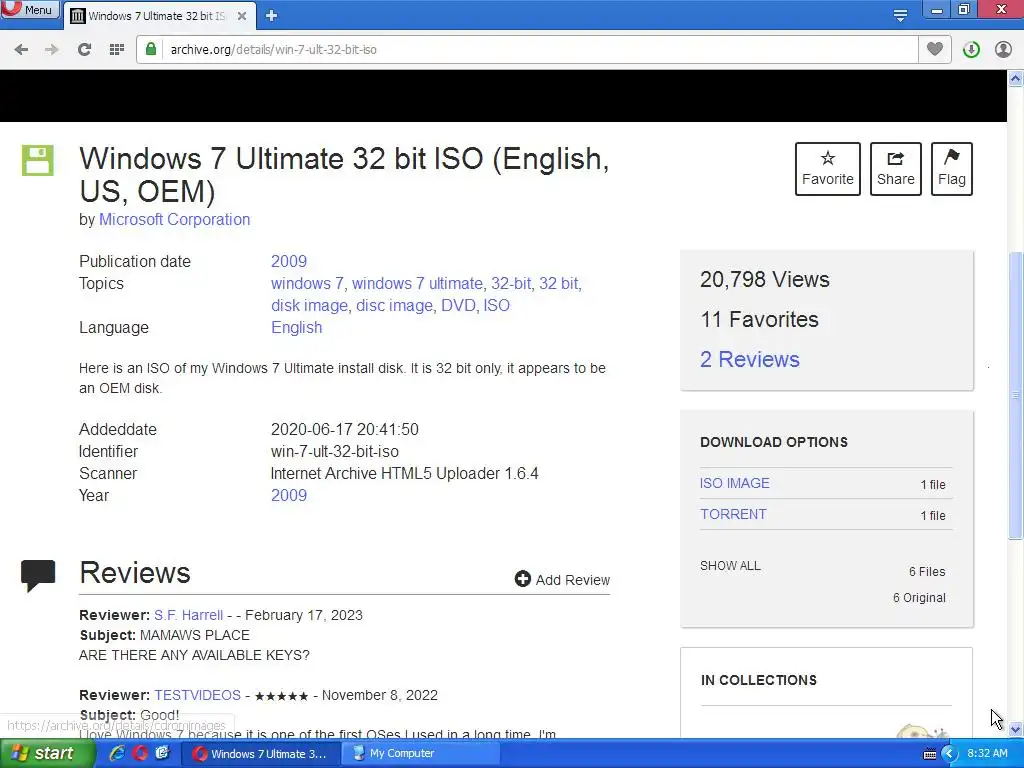Launch Opera from quick launch icon
Viewport: 1024px width, 768px height.
tap(140, 754)
